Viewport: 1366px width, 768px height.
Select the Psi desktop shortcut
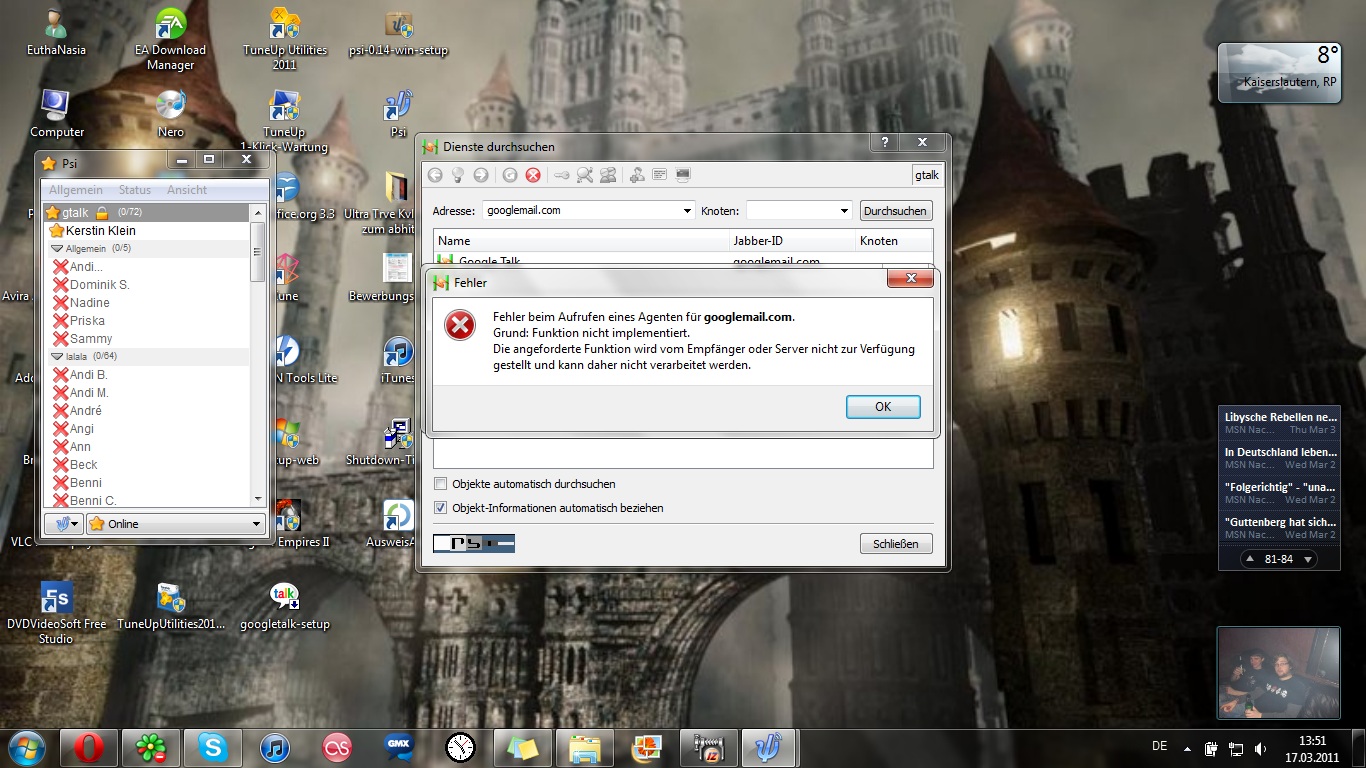coord(398,114)
